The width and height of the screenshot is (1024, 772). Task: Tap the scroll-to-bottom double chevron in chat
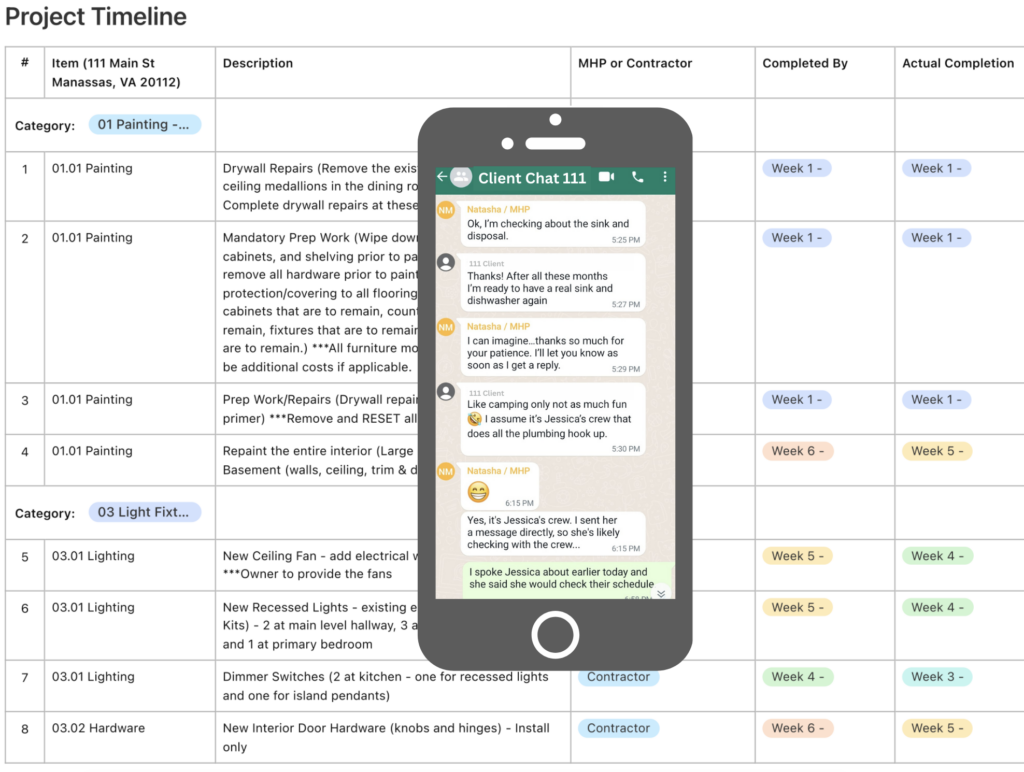(x=661, y=593)
